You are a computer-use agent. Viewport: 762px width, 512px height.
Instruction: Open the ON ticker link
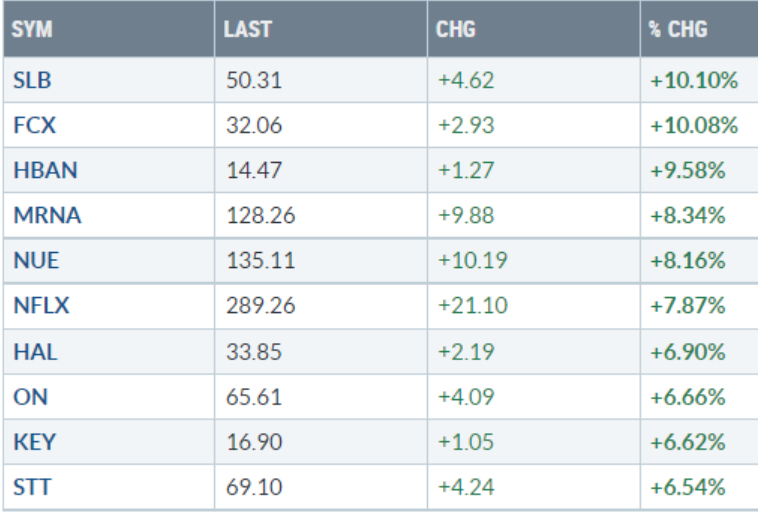point(30,397)
